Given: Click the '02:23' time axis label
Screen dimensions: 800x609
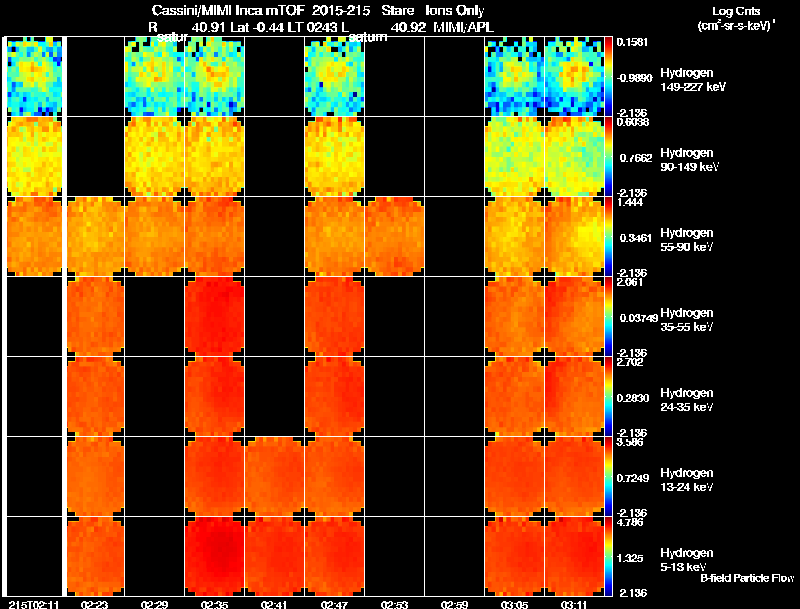Looking at the screenshot, I should 94,604.
